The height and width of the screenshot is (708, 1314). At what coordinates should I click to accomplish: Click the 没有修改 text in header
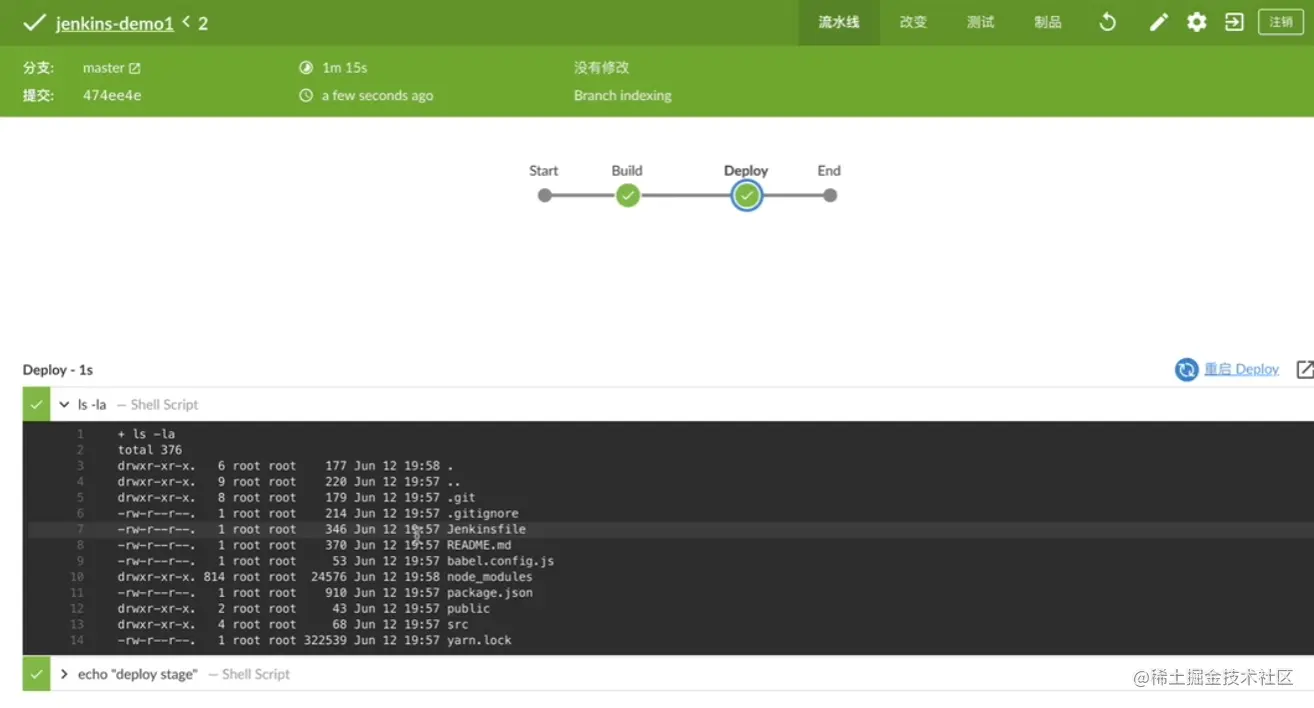tap(601, 68)
